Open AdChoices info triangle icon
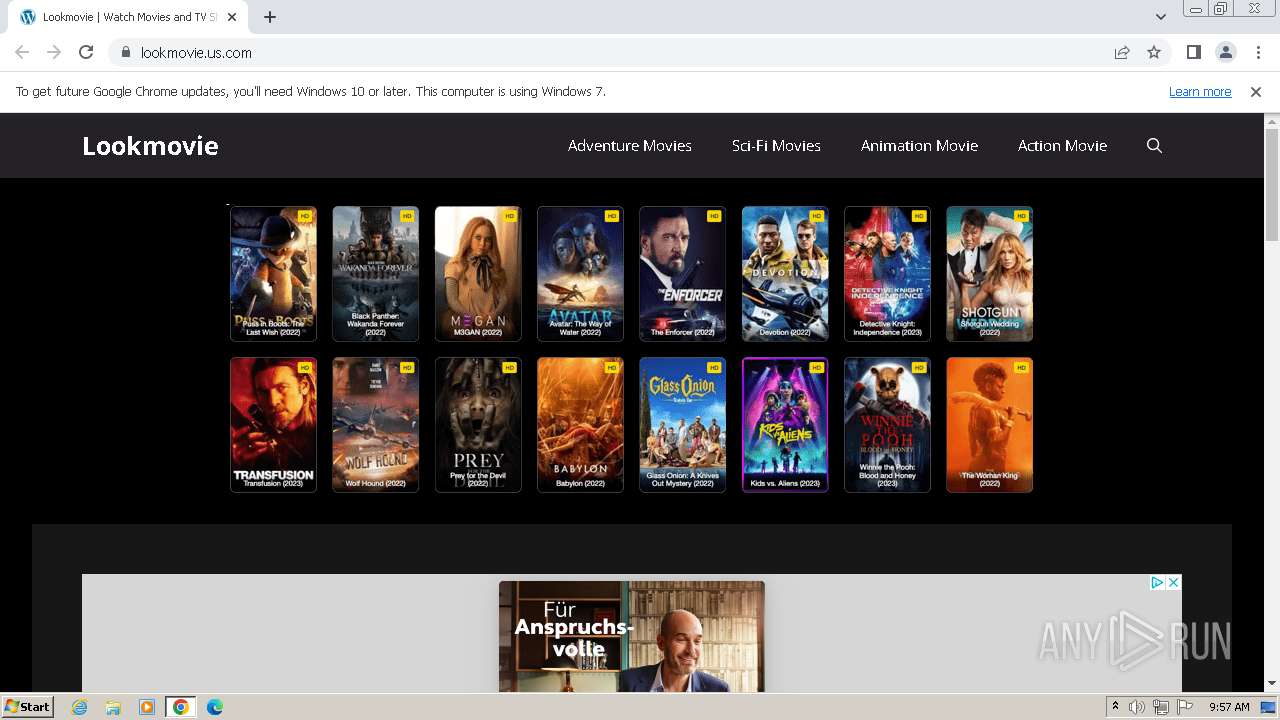 1157,582
